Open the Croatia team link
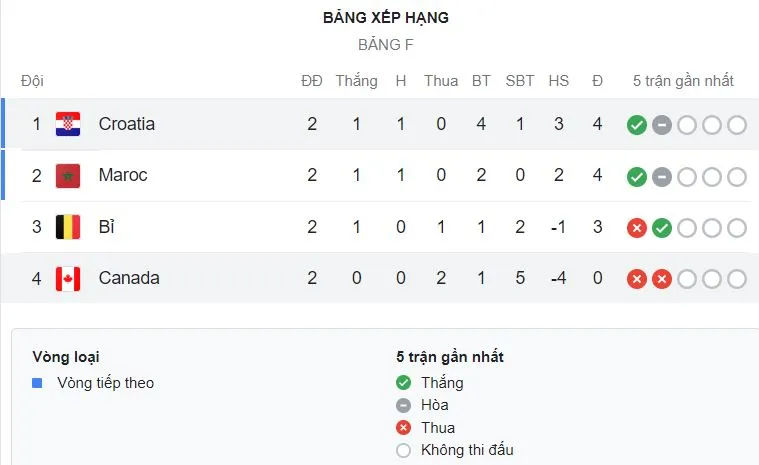Screen dimensions: 759x465 127,124
